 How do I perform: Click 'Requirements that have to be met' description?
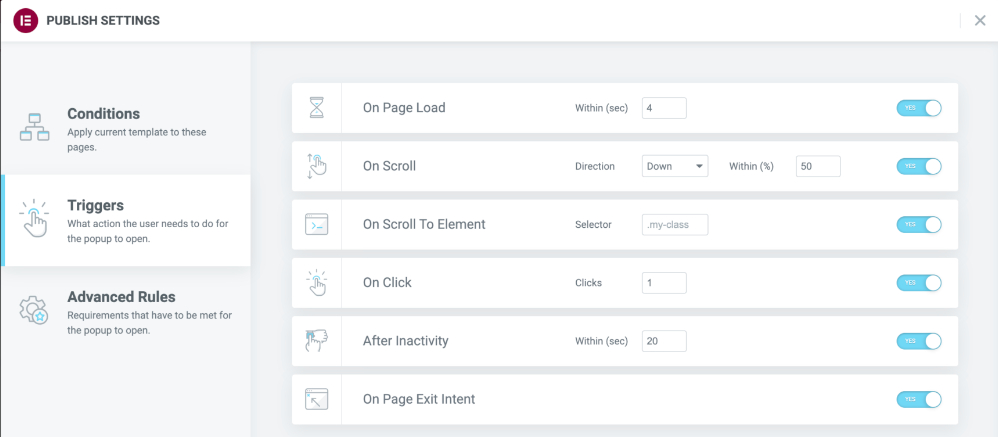click(x=151, y=323)
